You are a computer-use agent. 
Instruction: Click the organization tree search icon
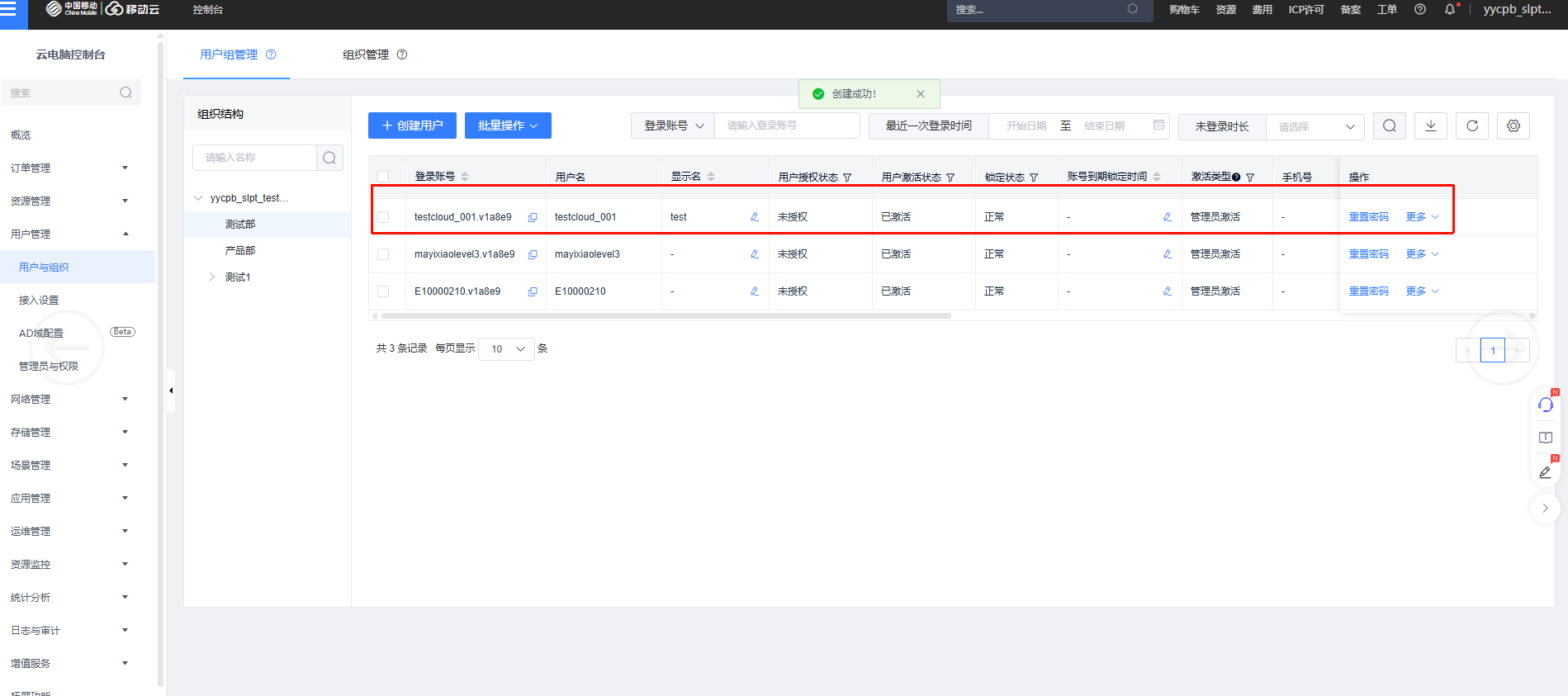(x=329, y=158)
